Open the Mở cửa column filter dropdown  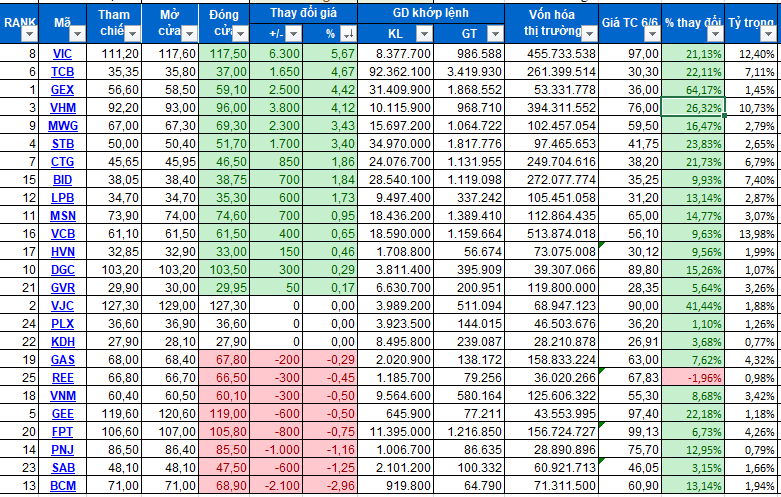(x=189, y=34)
